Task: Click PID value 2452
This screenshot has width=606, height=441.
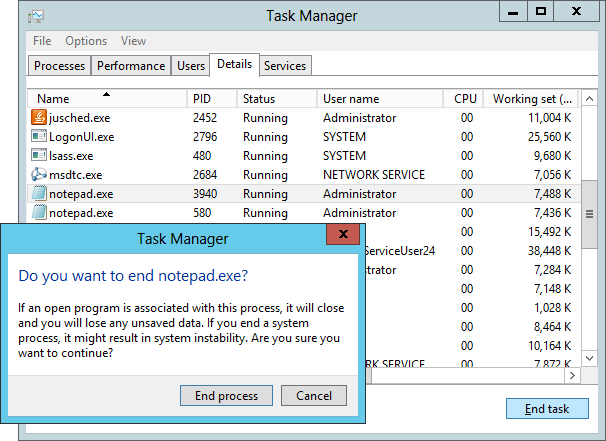Action: point(205,118)
